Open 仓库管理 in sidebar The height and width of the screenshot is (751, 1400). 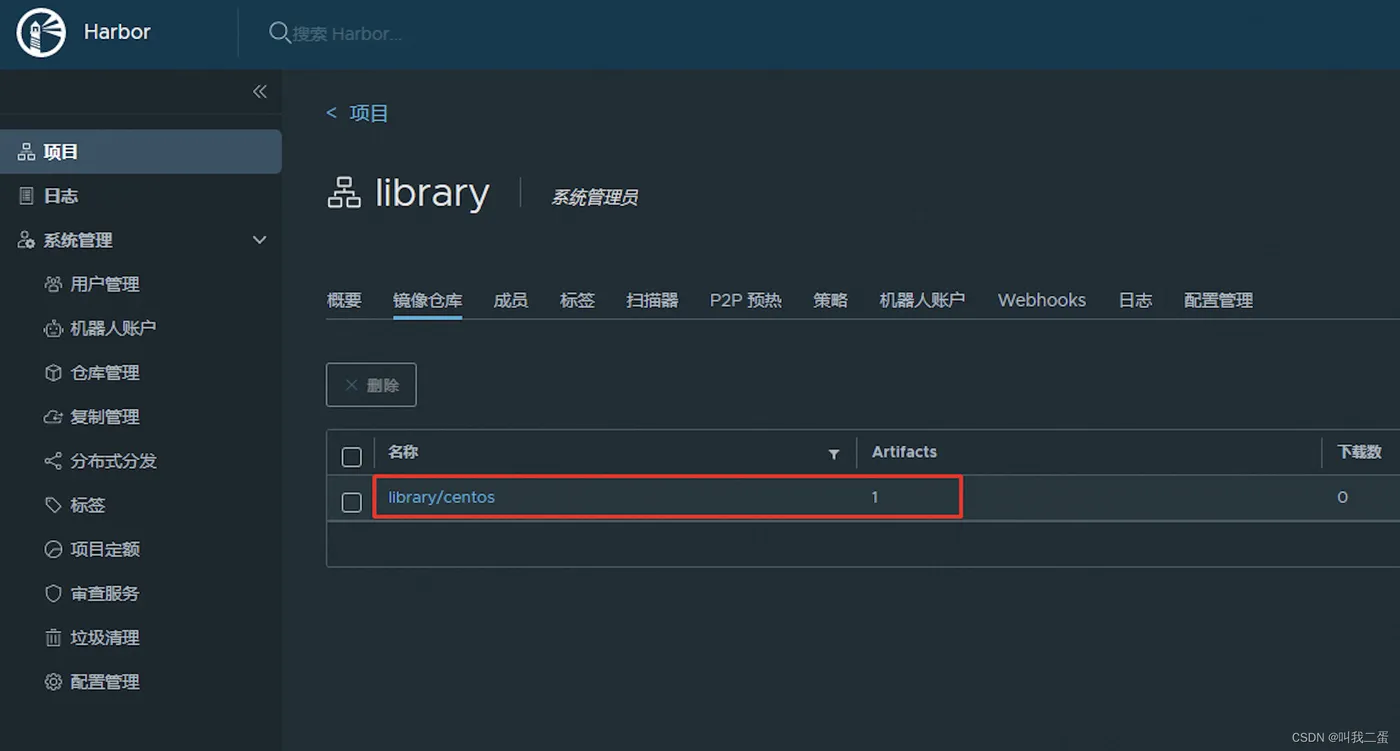click(105, 372)
